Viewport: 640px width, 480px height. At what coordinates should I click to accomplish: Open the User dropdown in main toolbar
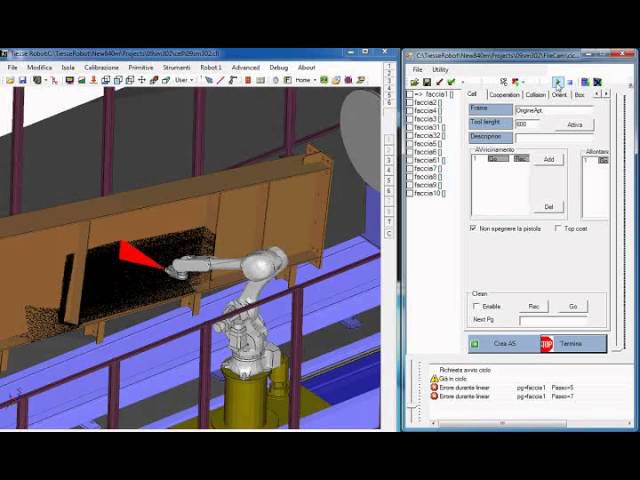(184, 80)
